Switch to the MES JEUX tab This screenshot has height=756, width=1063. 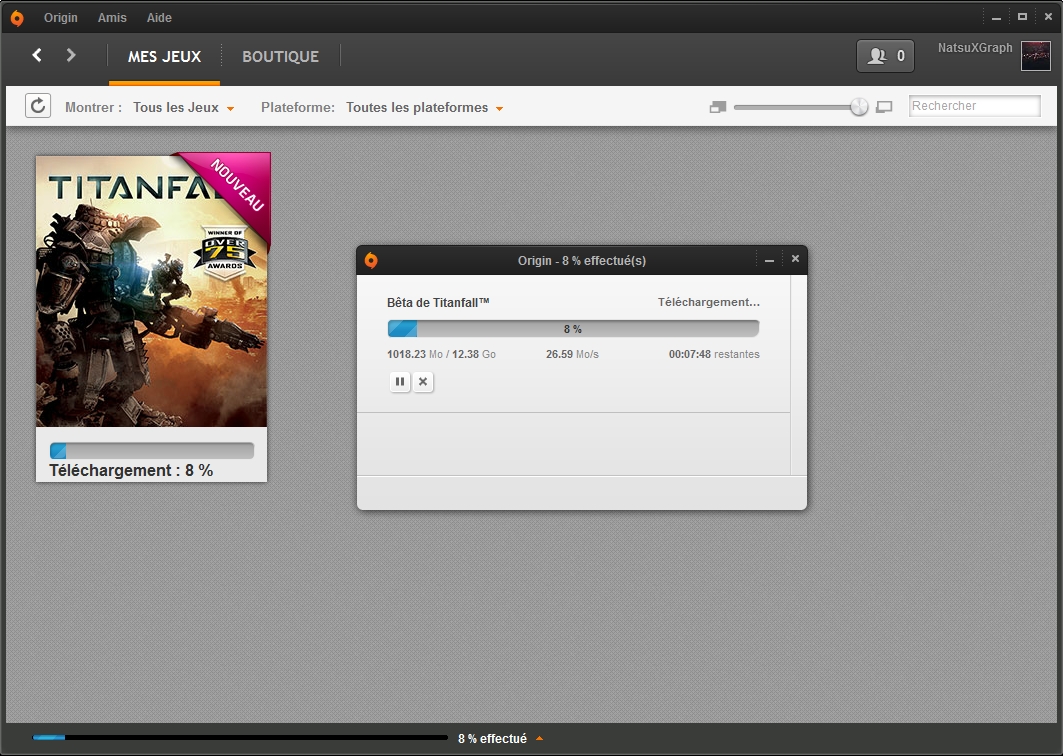pyautogui.click(x=165, y=57)
